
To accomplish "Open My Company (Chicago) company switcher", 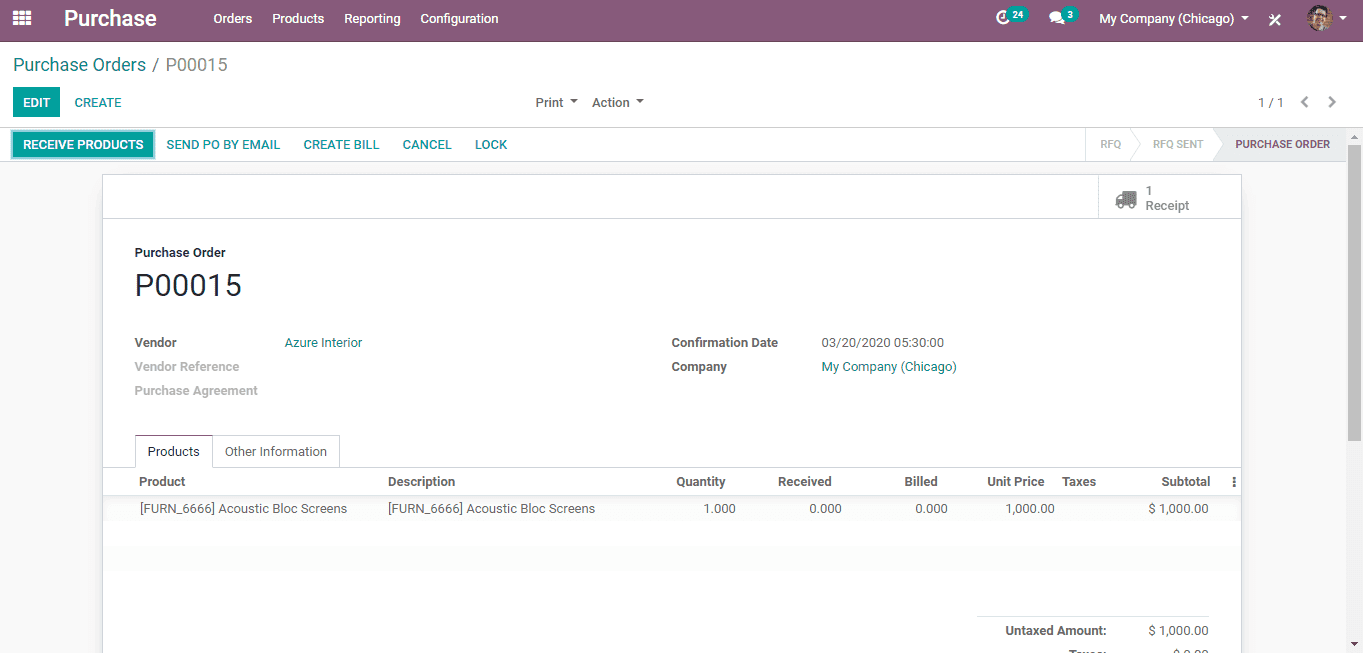I will coord(1174,18).
